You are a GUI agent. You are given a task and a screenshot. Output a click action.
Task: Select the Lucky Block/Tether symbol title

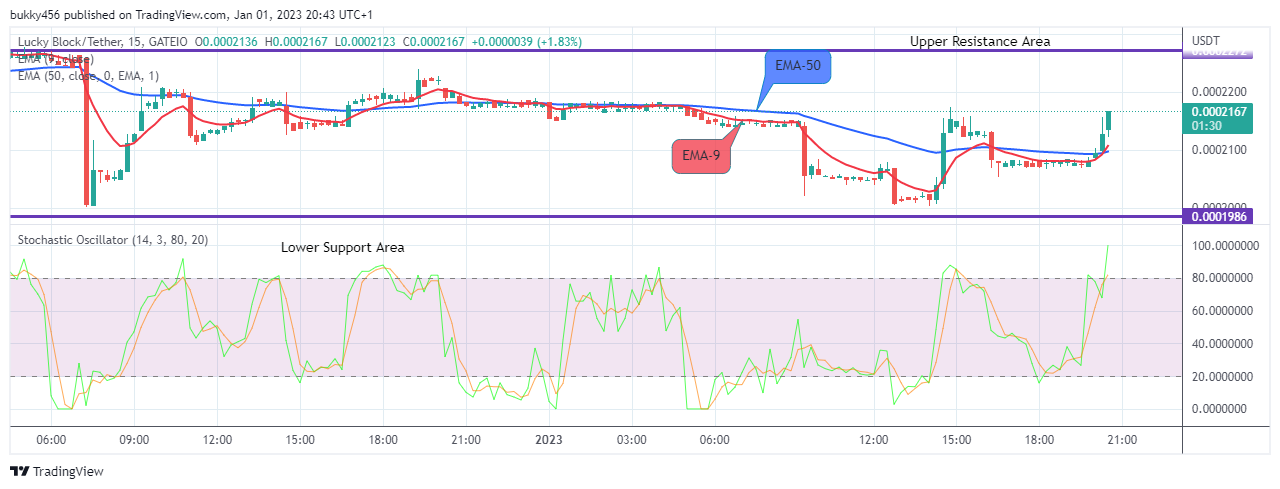click(x=80, y=42)
